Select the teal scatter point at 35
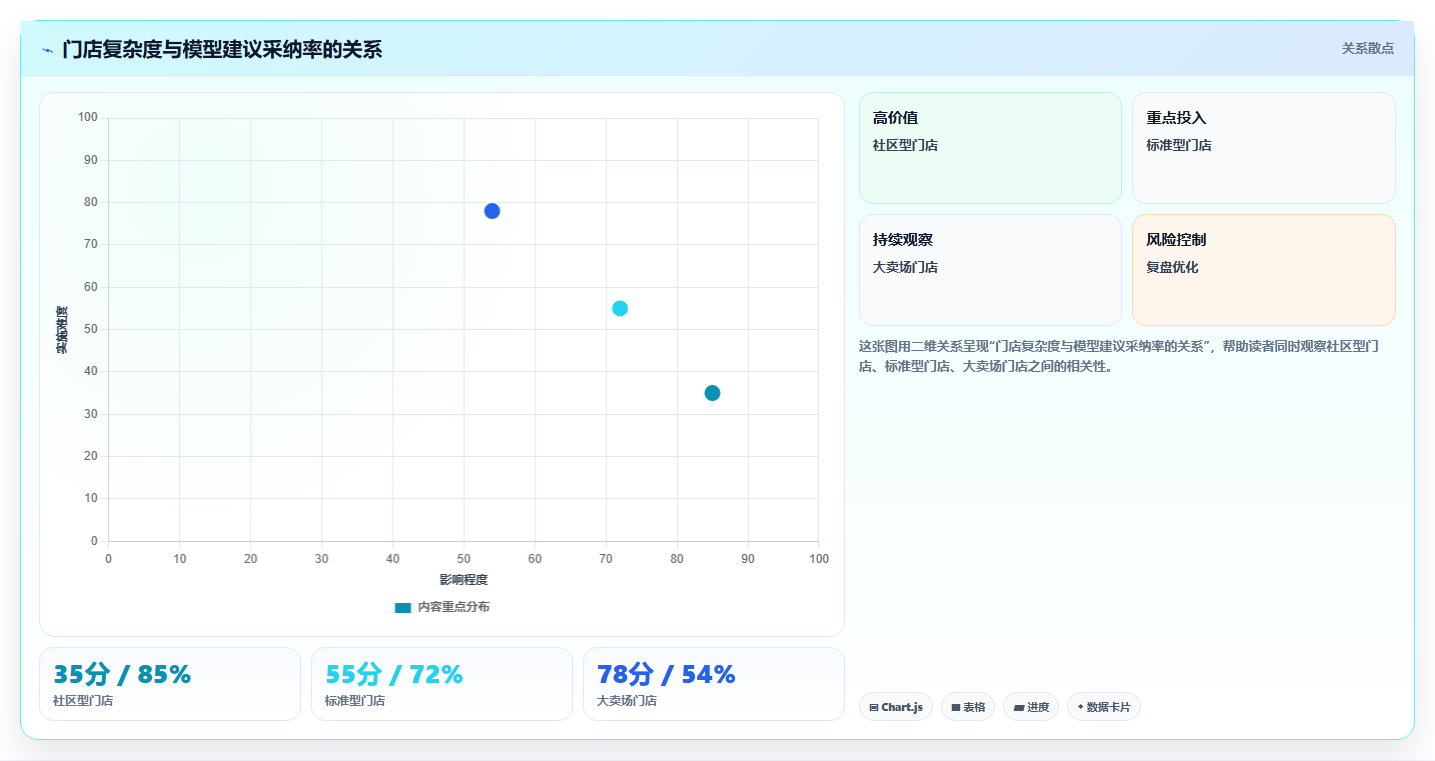This screenshot has width=1435, height=761. [712, 393]
